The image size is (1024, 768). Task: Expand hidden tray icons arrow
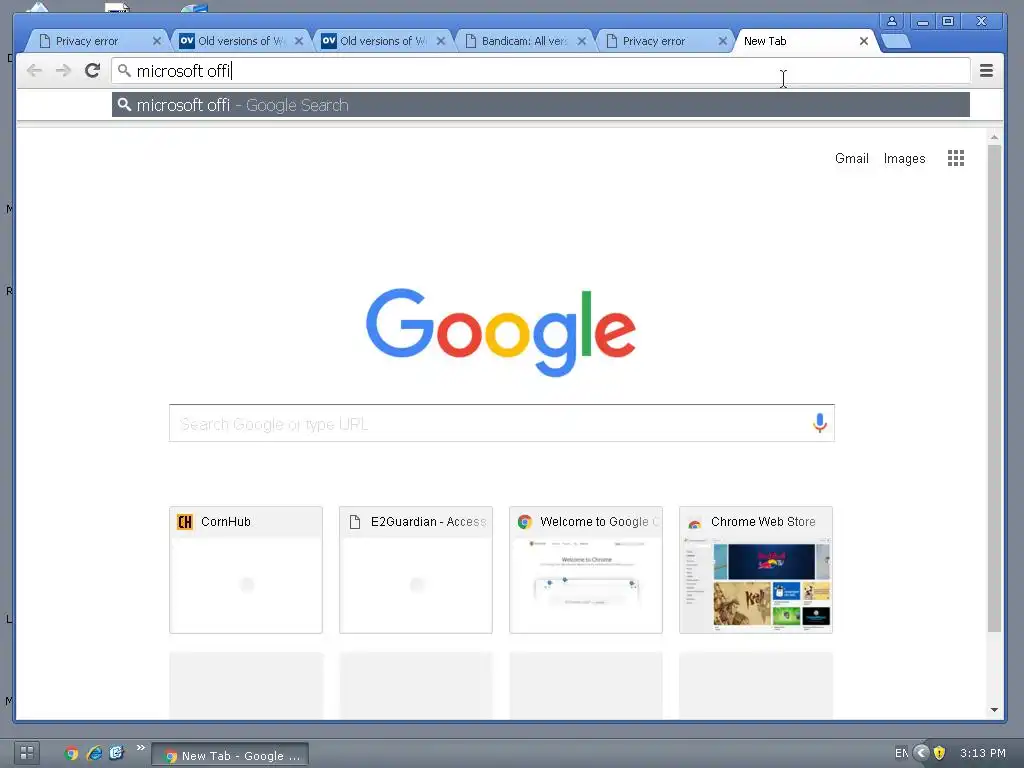coord(921,753)
